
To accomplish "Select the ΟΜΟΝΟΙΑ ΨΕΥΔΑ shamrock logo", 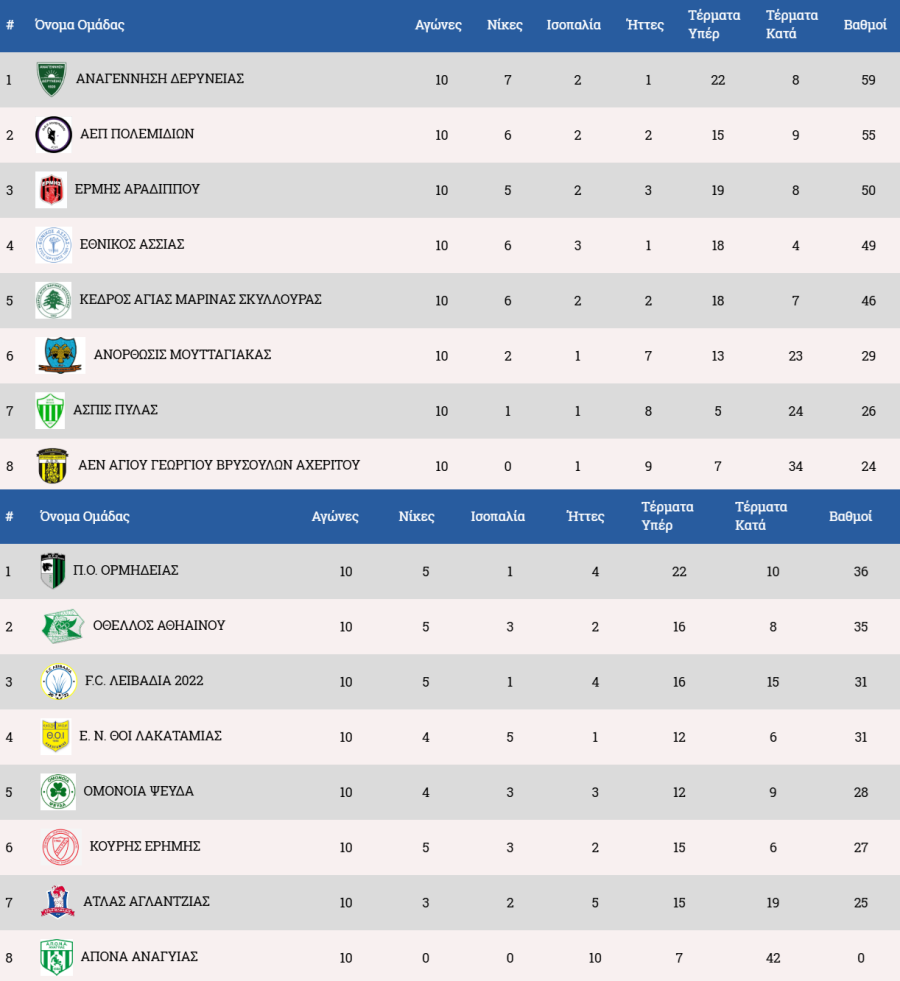I will 58,791.
